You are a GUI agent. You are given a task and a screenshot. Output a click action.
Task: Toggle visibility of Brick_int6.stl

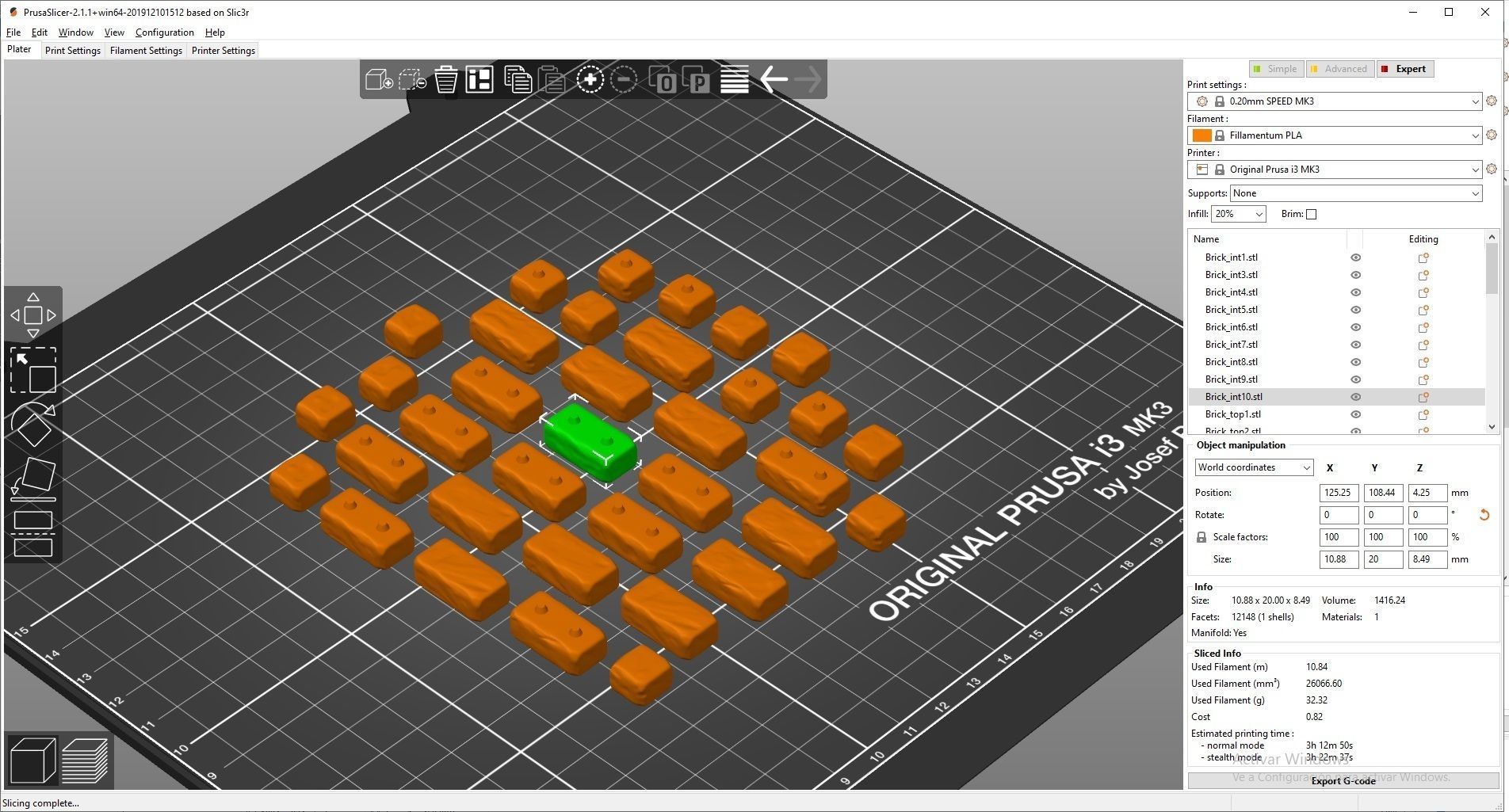coord(1356,327)
